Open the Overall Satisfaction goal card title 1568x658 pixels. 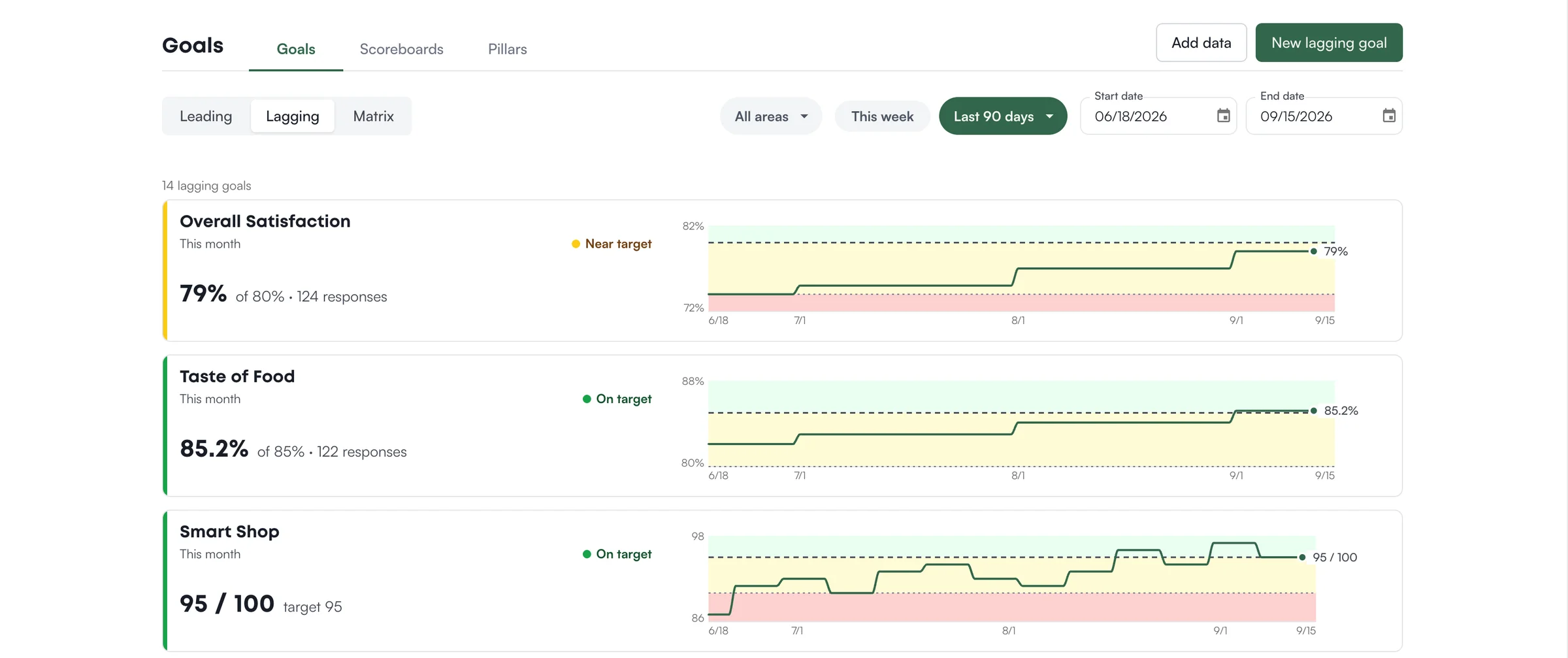point(265,222)
